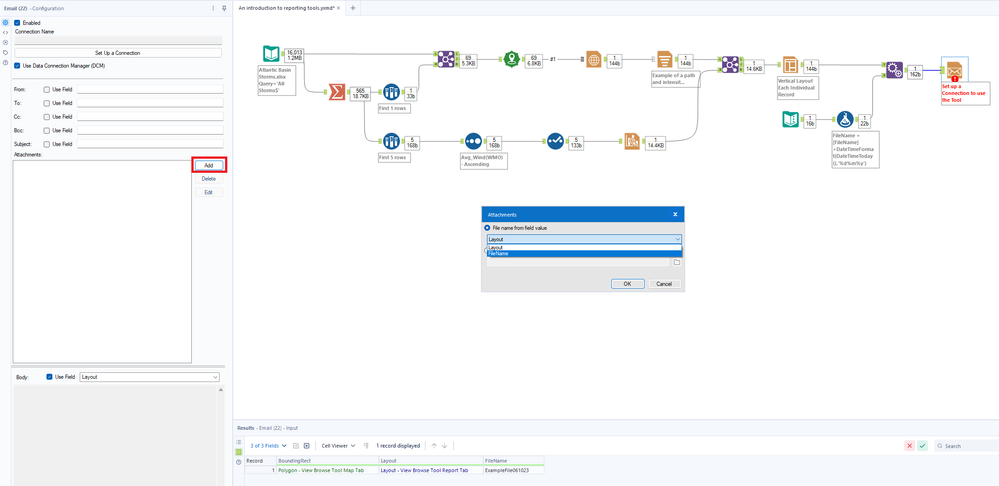Click the Sort tool labeled Avg_Wind(WMO)

(473, 141)
